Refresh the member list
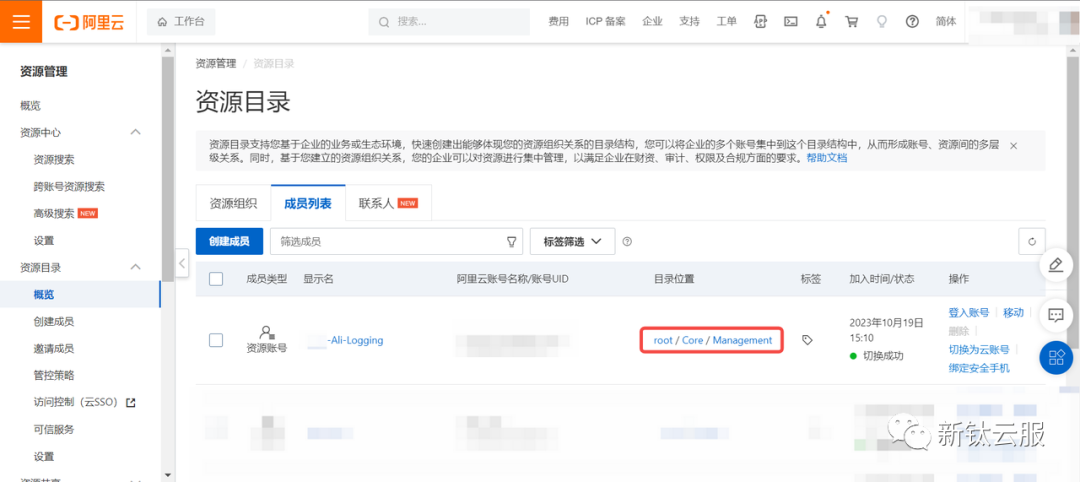Image resolution: width=1080 pixels, height=482 pixels. point(1032,242)
